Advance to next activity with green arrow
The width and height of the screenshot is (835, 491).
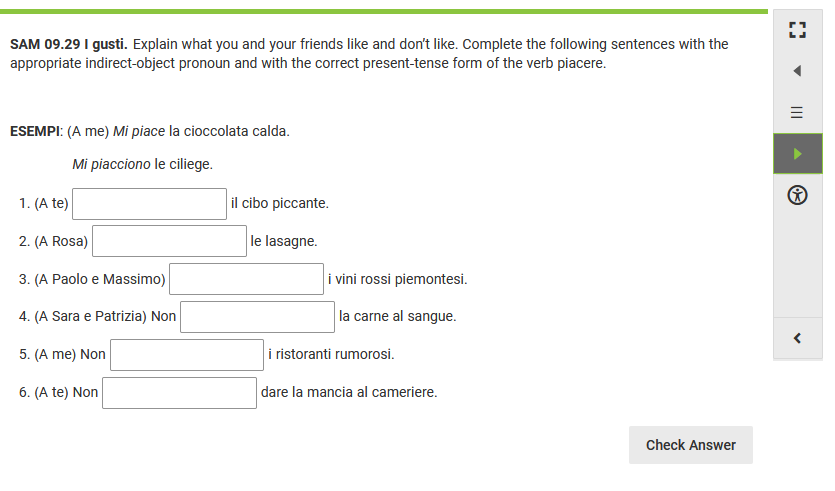[797, 154]
